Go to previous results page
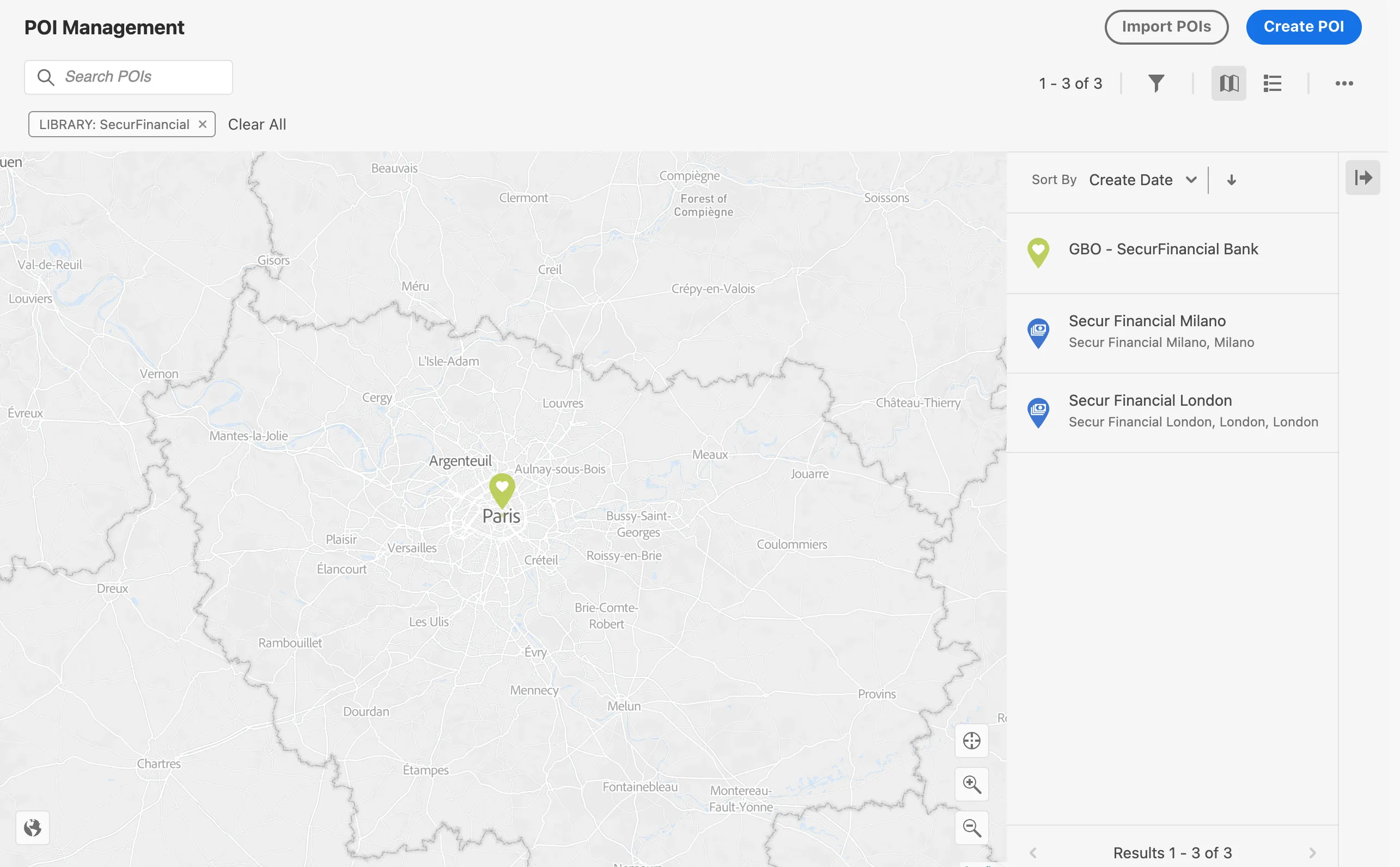 coord(1033,853)
